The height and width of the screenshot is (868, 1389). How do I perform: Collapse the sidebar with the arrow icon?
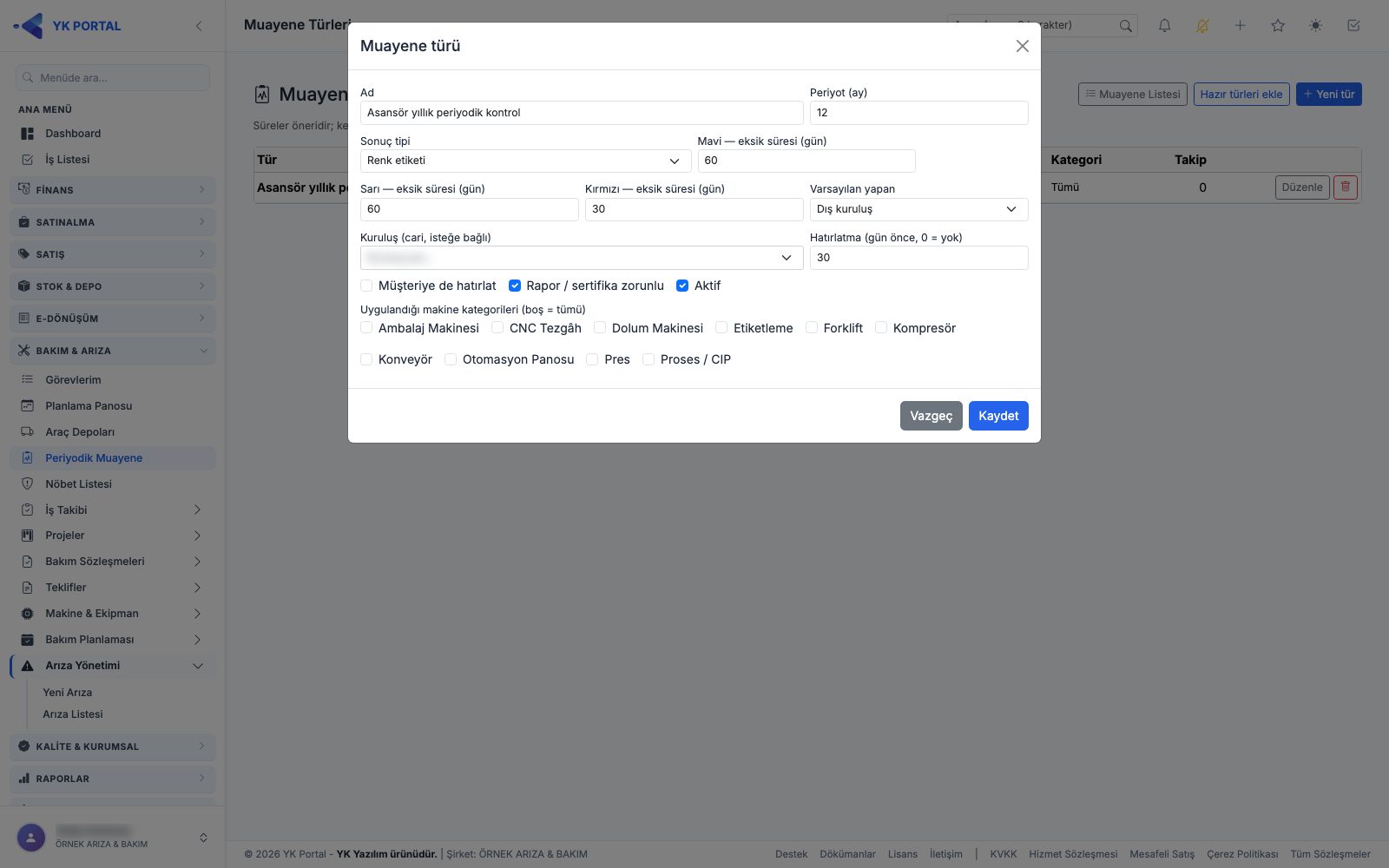point(199,26)
